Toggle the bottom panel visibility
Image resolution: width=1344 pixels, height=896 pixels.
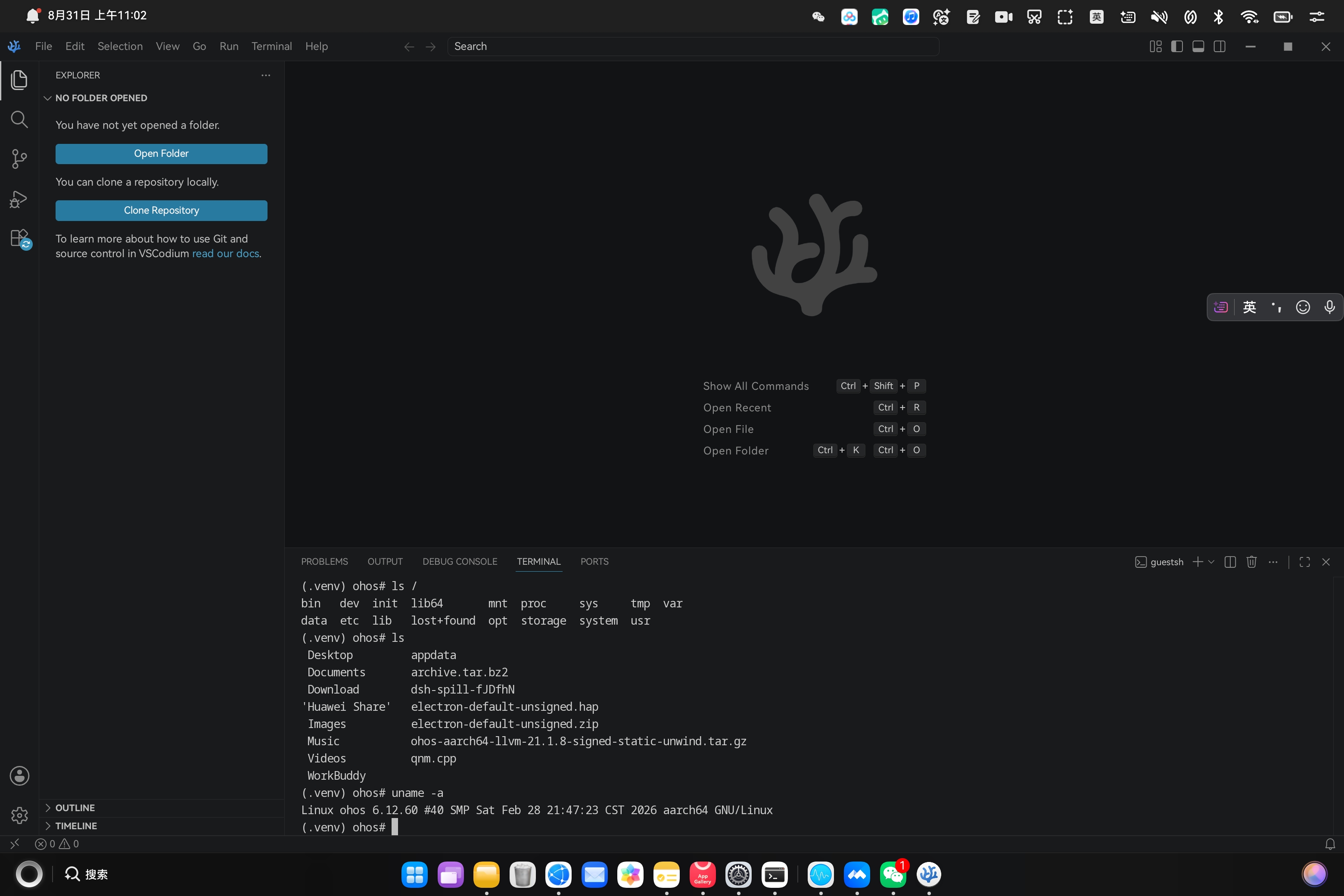click(x=1198, y=47)
